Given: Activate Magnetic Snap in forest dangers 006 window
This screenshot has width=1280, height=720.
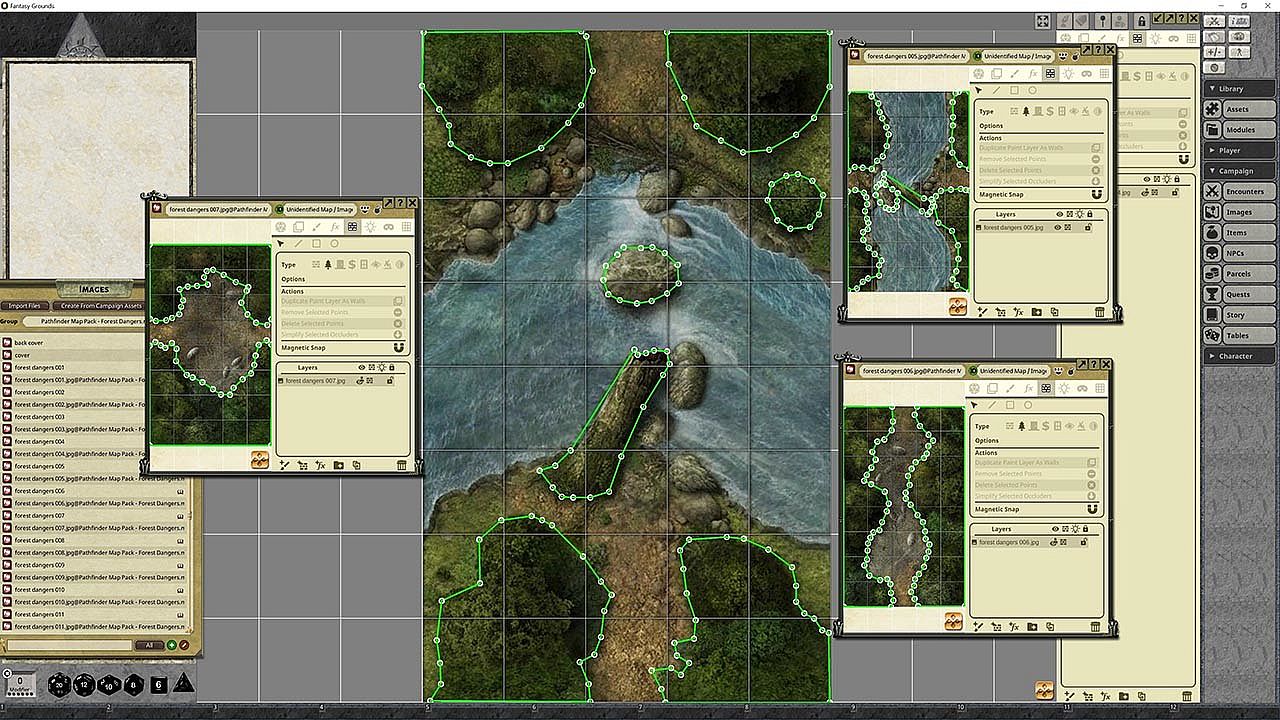Looking at the screenshot, I should (x=1092, y=509).
